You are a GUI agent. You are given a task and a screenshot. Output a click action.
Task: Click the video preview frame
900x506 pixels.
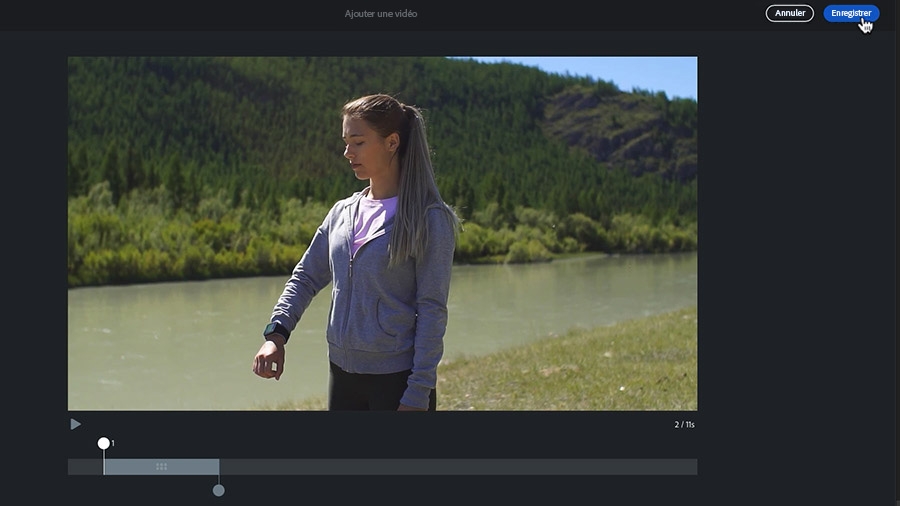pos(382,233)
